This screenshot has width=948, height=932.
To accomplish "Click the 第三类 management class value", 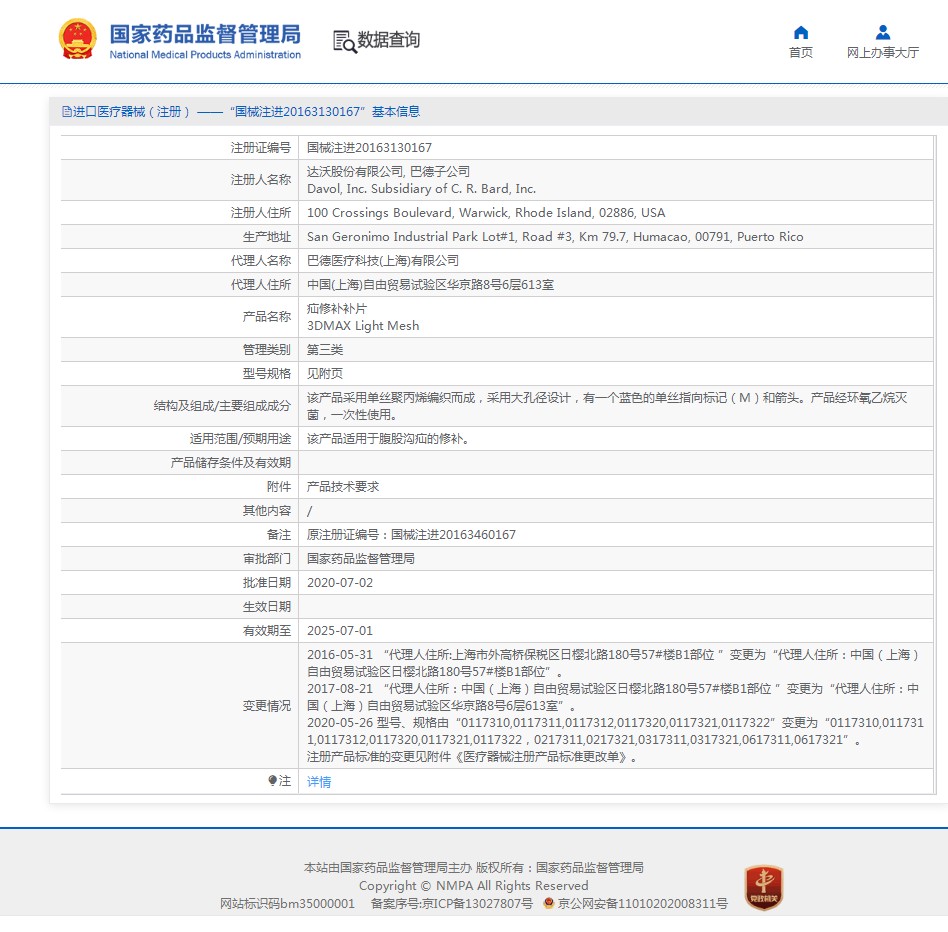I will click(325, 349).
